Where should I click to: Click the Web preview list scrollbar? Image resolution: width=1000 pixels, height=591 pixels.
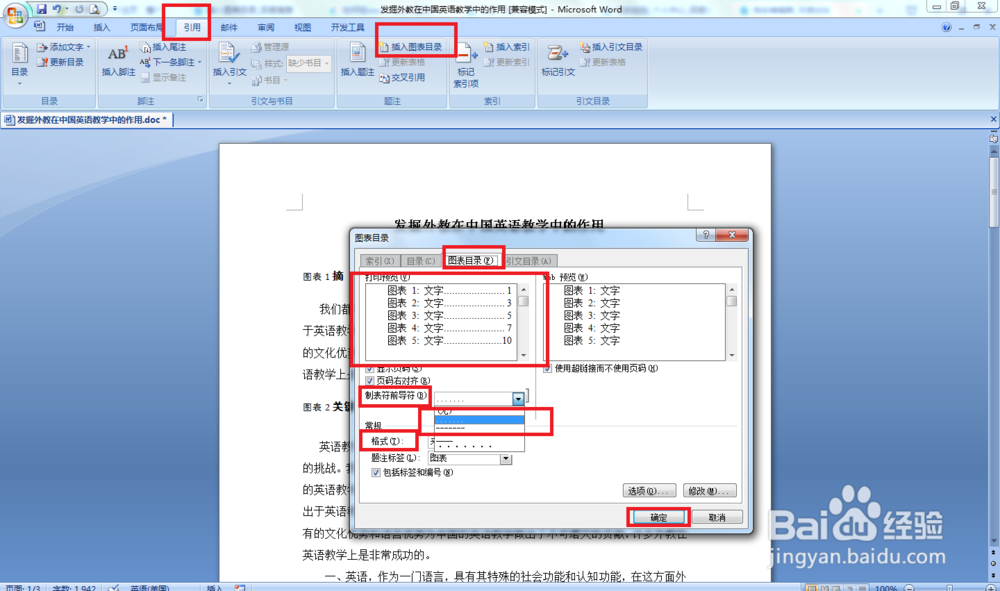(732, 322)
